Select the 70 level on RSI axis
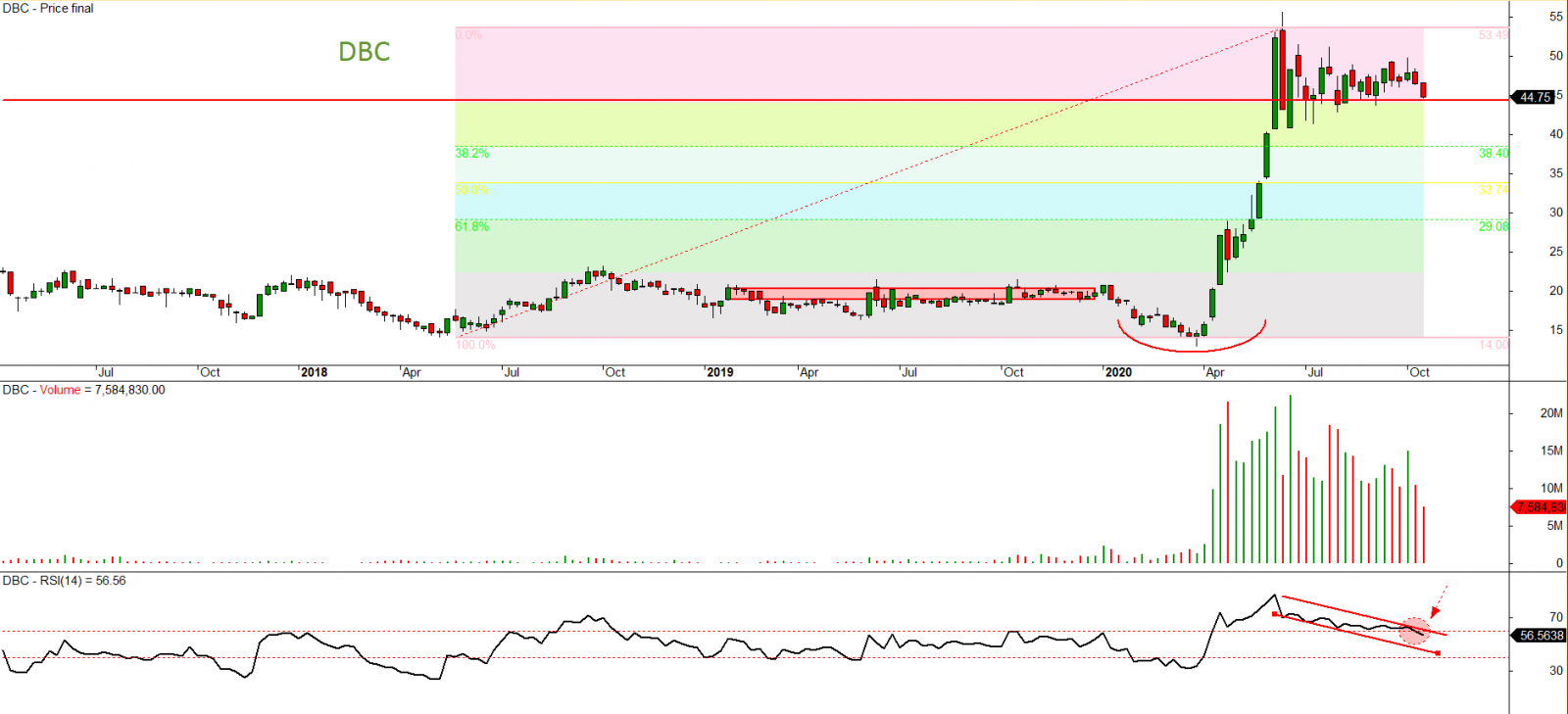 coord(1556,617)
